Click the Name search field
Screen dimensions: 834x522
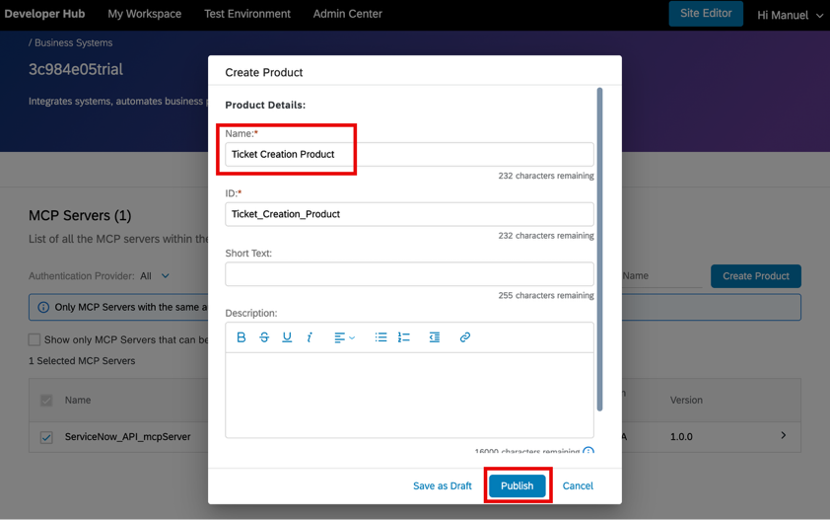[662, 276]
